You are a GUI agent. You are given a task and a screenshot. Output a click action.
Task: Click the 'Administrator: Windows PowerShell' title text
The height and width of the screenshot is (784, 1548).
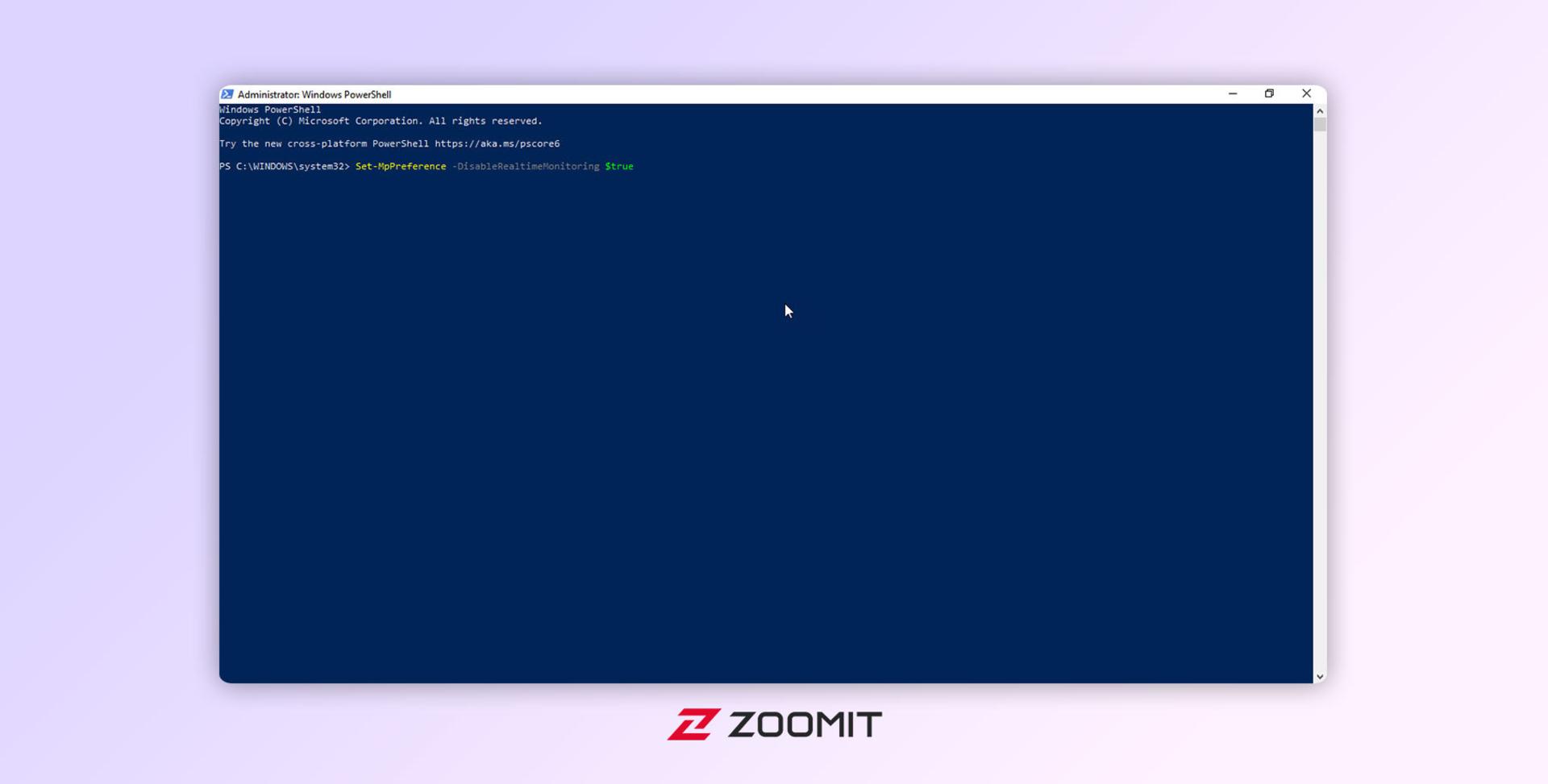point(314,94)
